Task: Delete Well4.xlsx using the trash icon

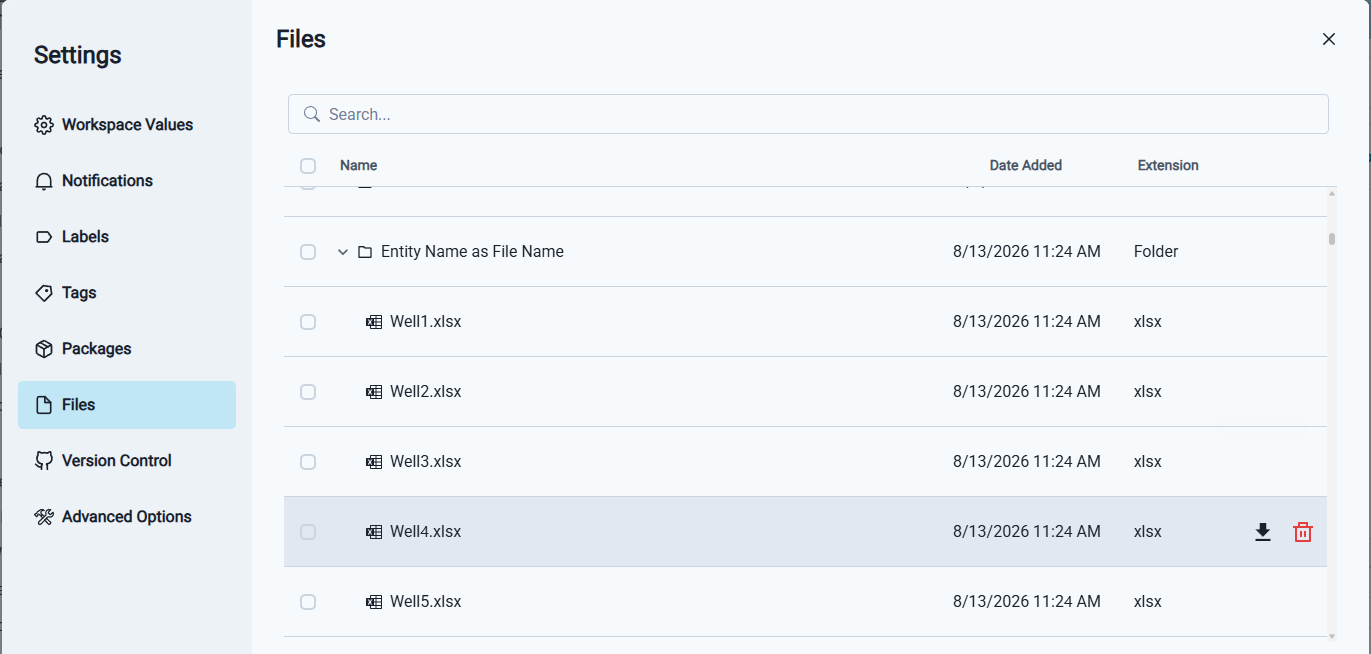Action: (1303, 532)
